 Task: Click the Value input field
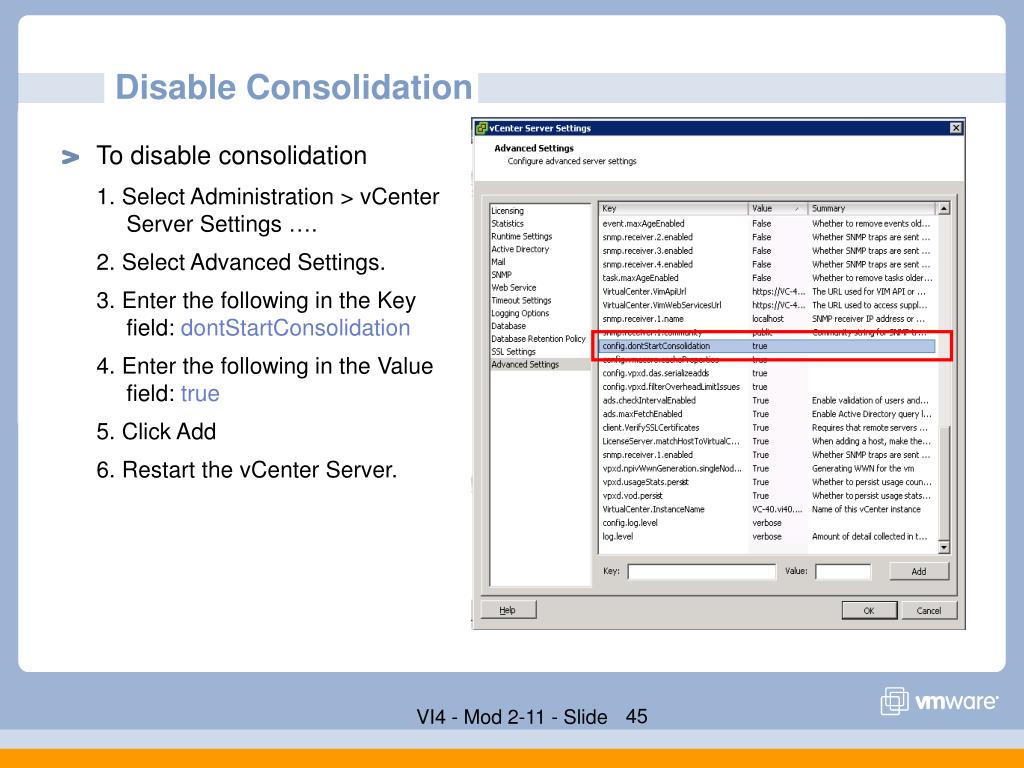842,572
